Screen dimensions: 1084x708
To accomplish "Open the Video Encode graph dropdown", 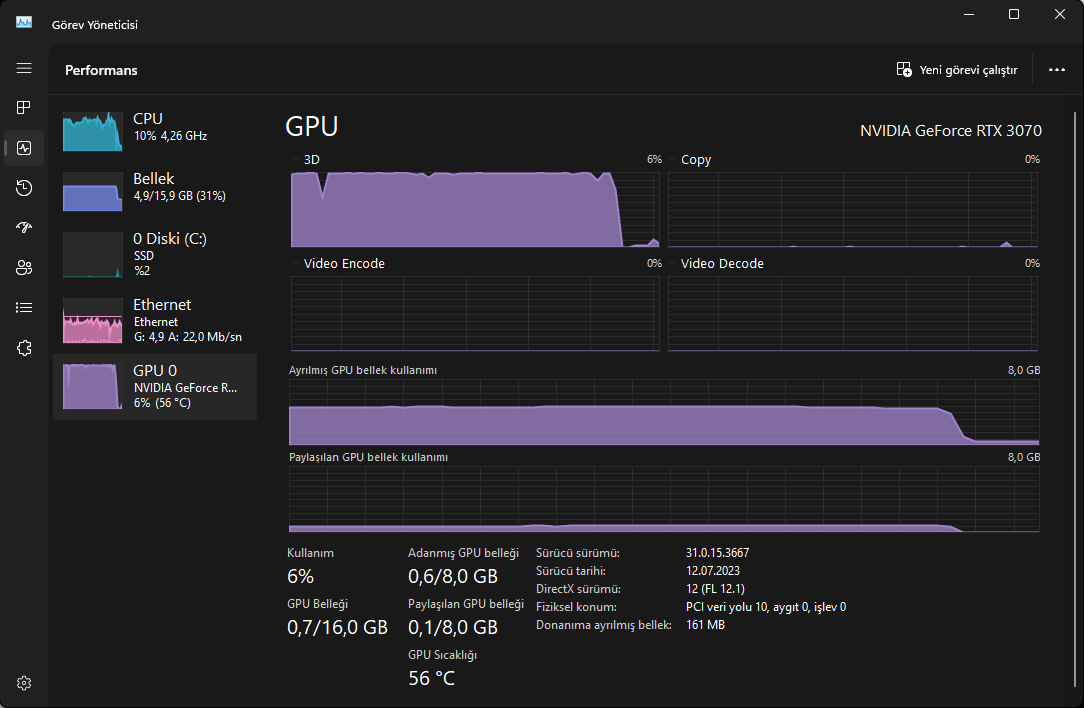I will tap(297, 264).
